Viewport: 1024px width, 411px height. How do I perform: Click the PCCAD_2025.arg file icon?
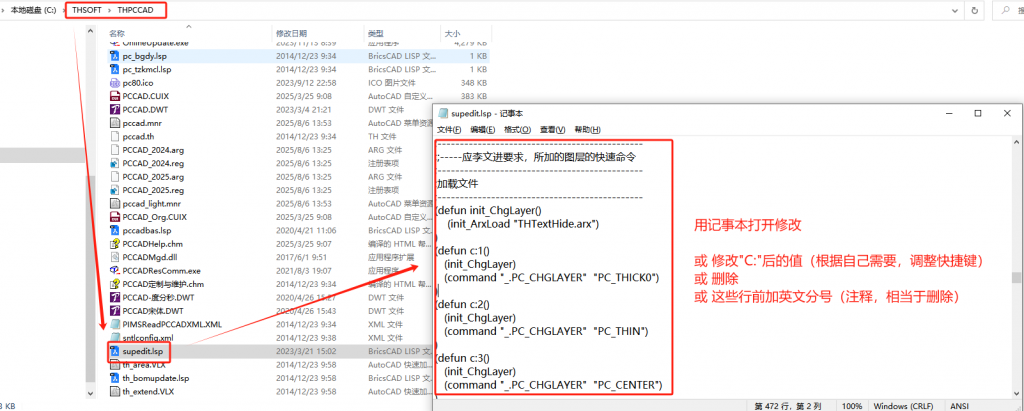pos(115,177)
